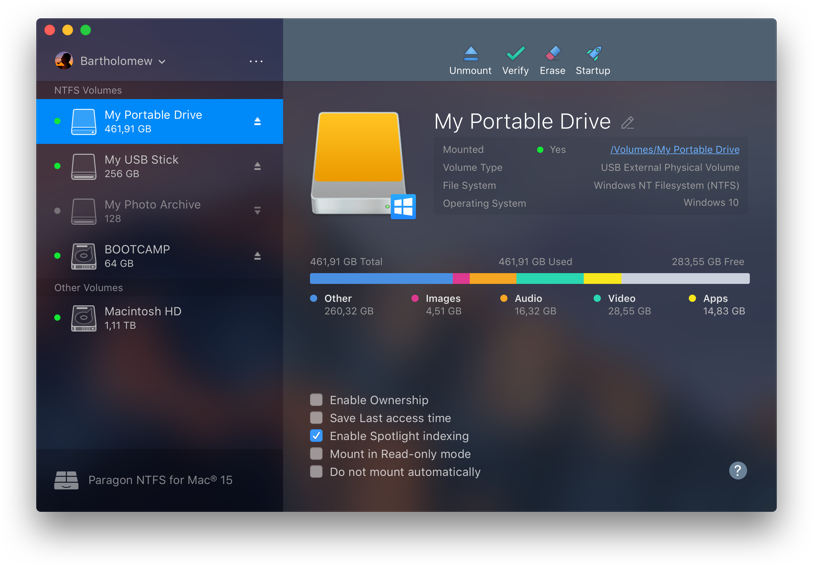Click the Windows 10 operating system value
This screenshot has height=566, width=813.
[711, 203]
